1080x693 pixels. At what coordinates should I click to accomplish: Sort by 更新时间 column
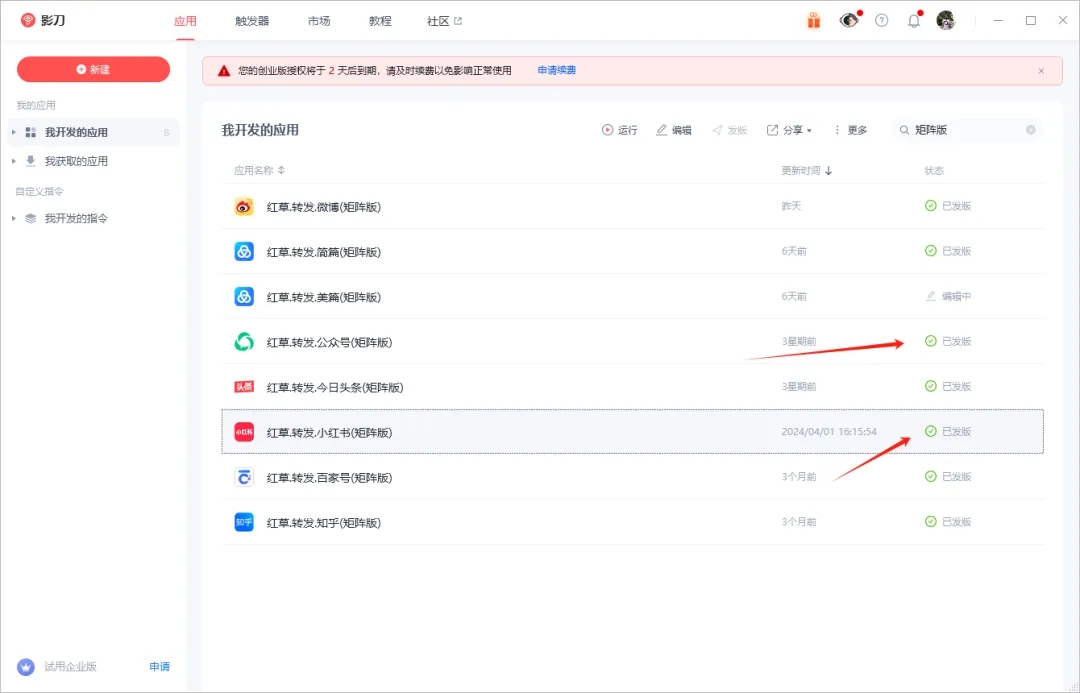coord(807,170)
